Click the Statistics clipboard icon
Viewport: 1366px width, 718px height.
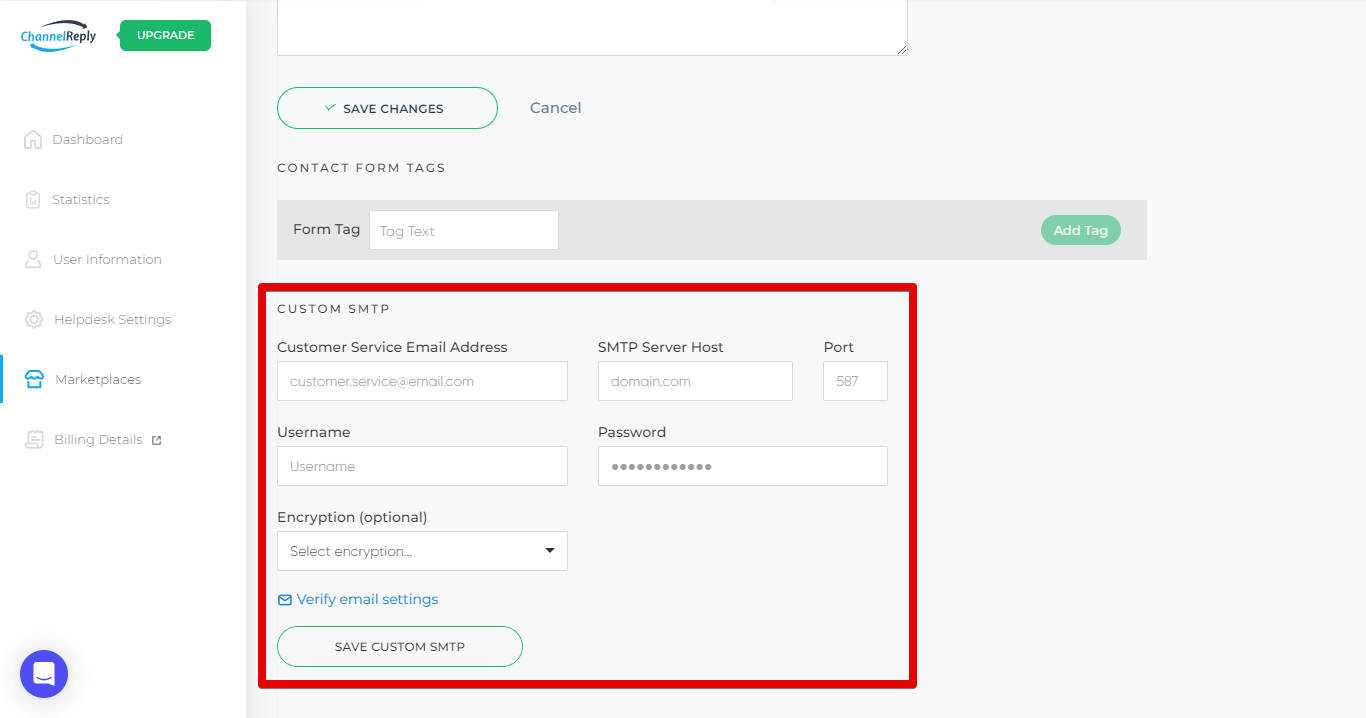[x=33, y=199]
